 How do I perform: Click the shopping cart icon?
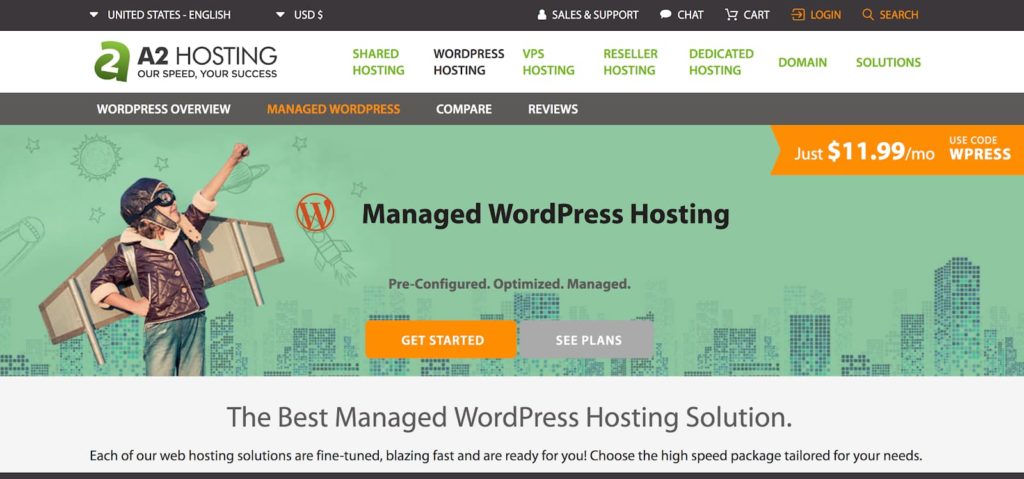[731, 14]
